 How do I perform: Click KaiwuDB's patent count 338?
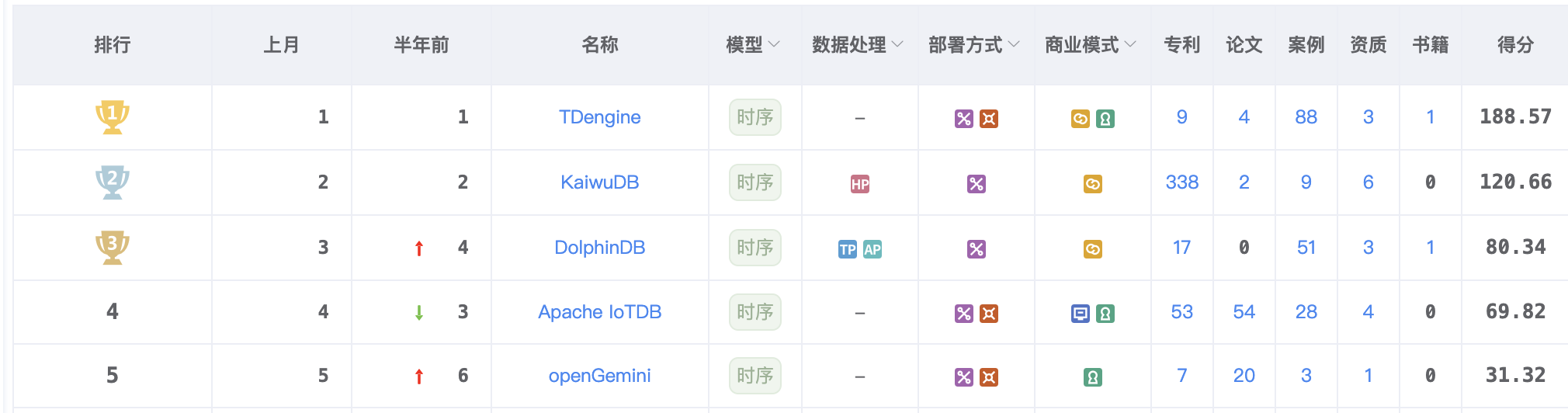point(1182,182)
